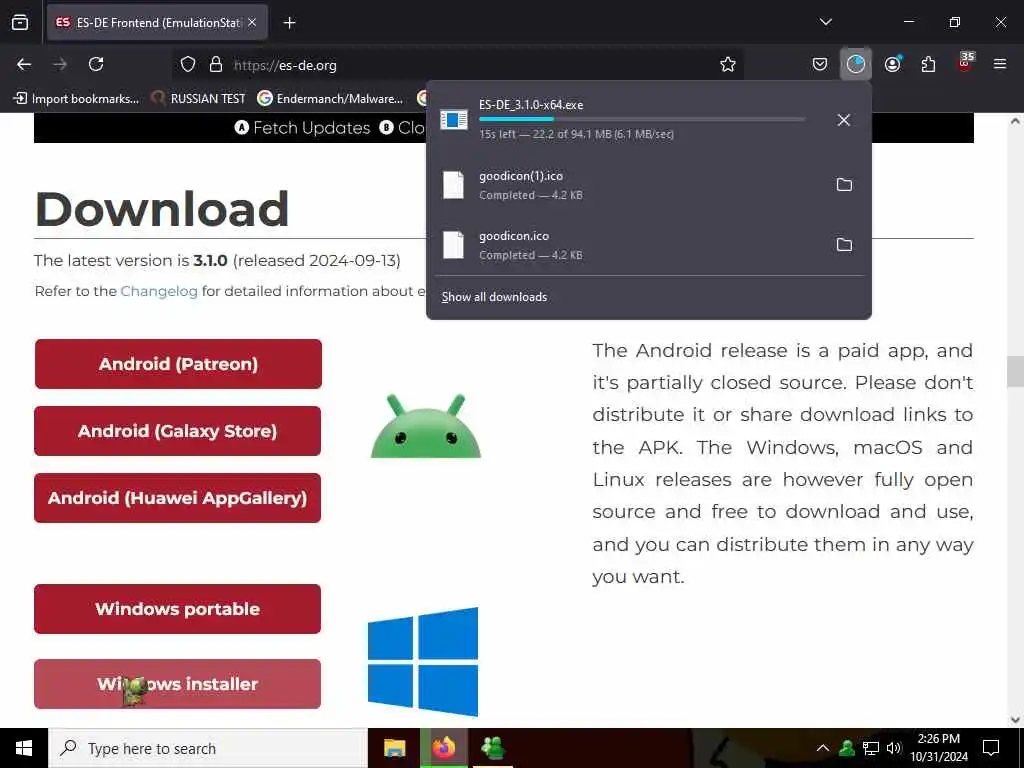Screen dimensions: 1024x768
Task: Download the Windows installer
Action: coord(178,684)
